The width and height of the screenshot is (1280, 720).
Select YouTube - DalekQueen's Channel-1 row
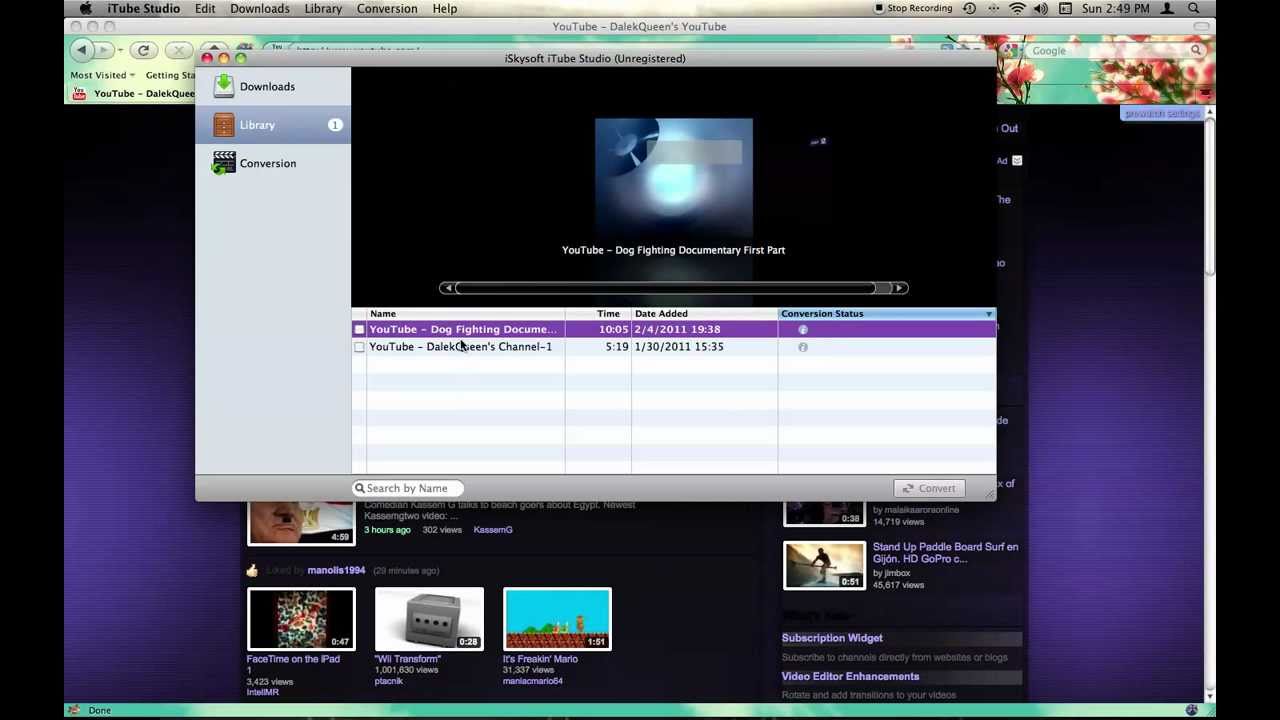pos(673,347)
